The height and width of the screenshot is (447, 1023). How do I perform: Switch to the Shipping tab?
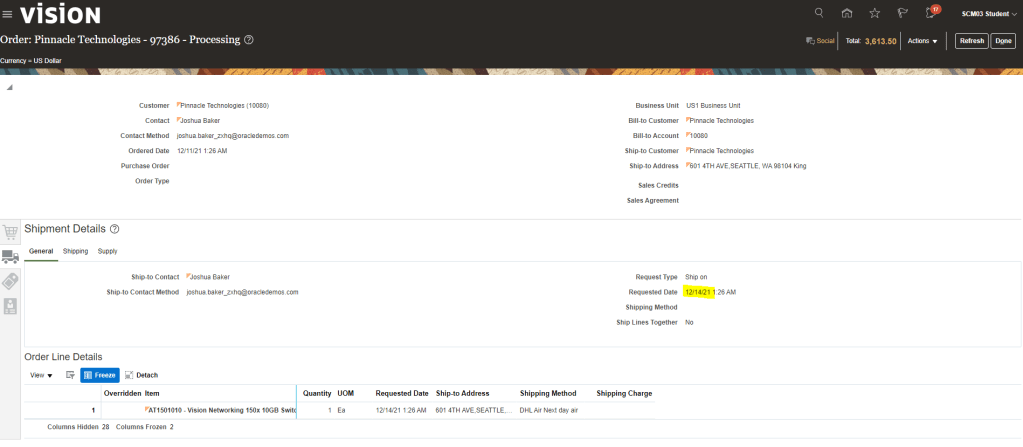(75, 251)
